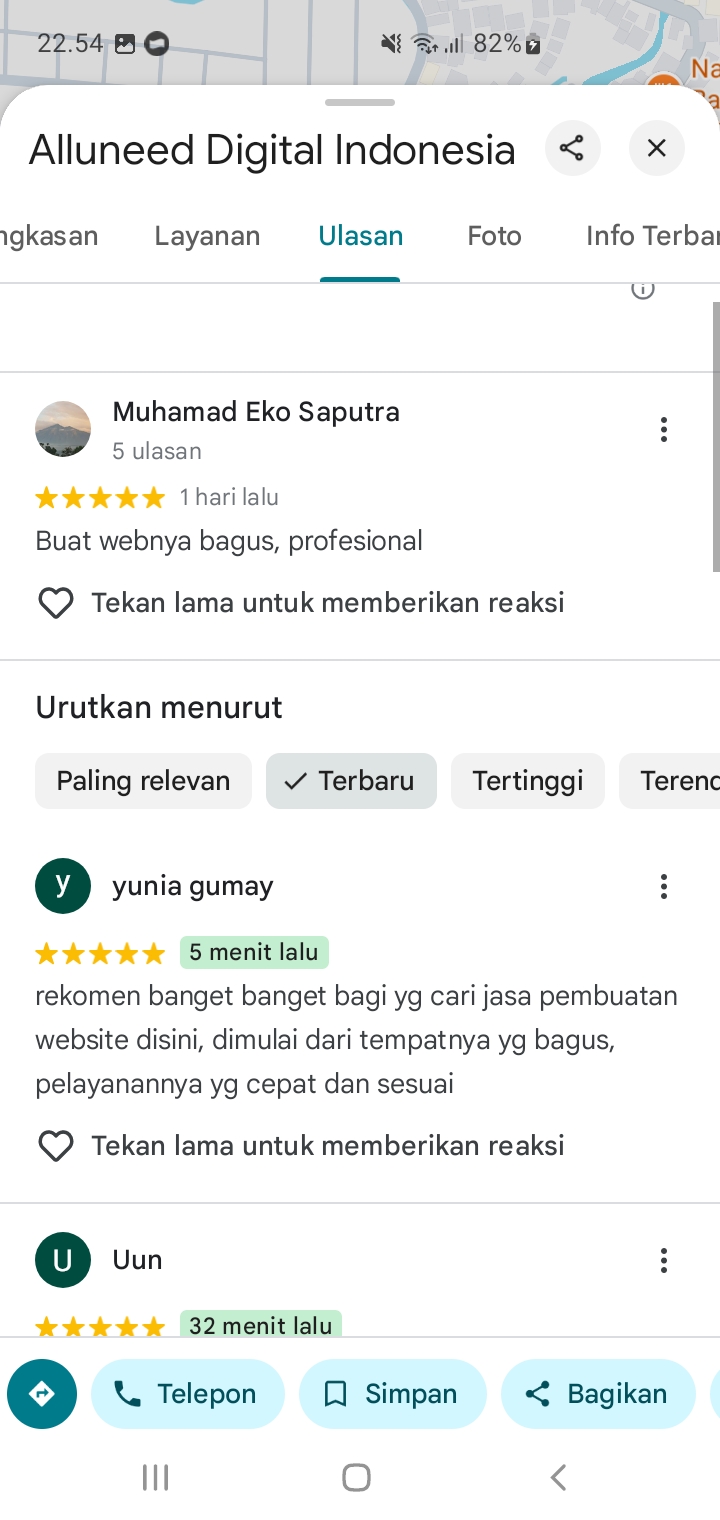Select the Terbaru sort chip
Screen dimensions: 720x1520
351,781
